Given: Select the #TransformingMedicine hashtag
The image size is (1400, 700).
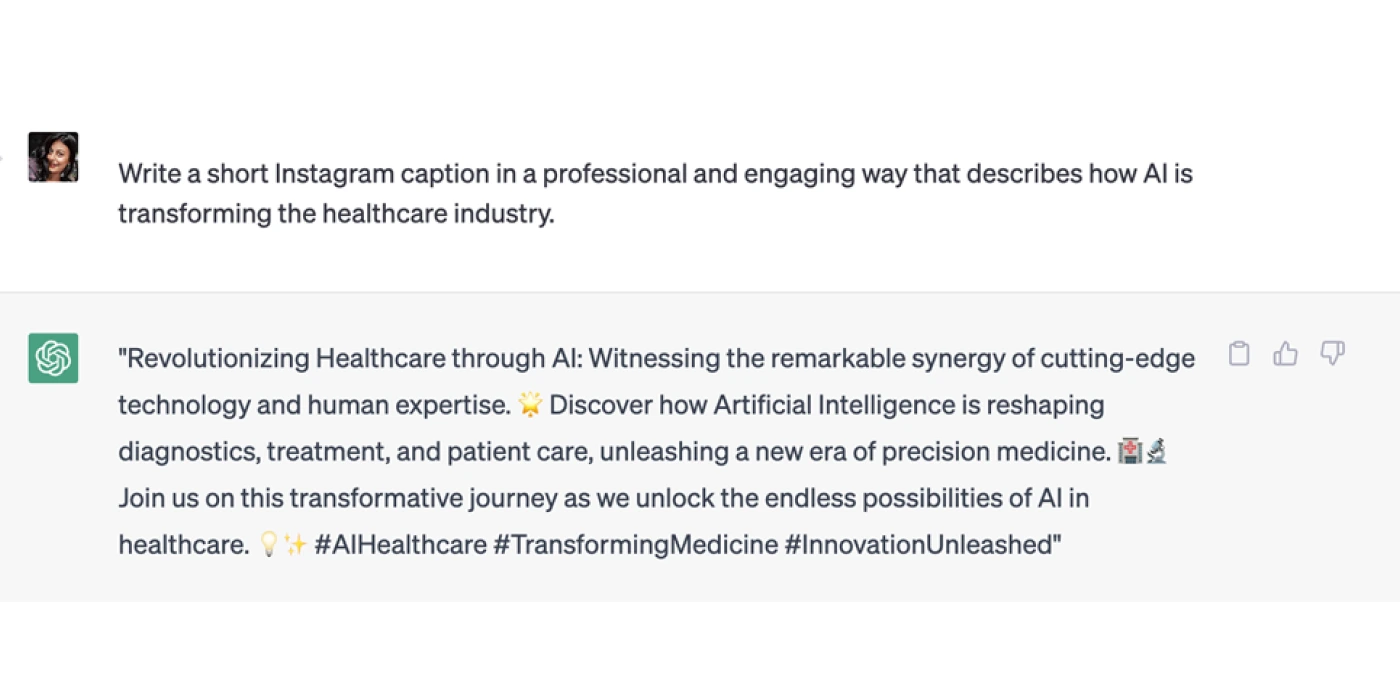Looking at the screenshot, I should pos(635,545).
